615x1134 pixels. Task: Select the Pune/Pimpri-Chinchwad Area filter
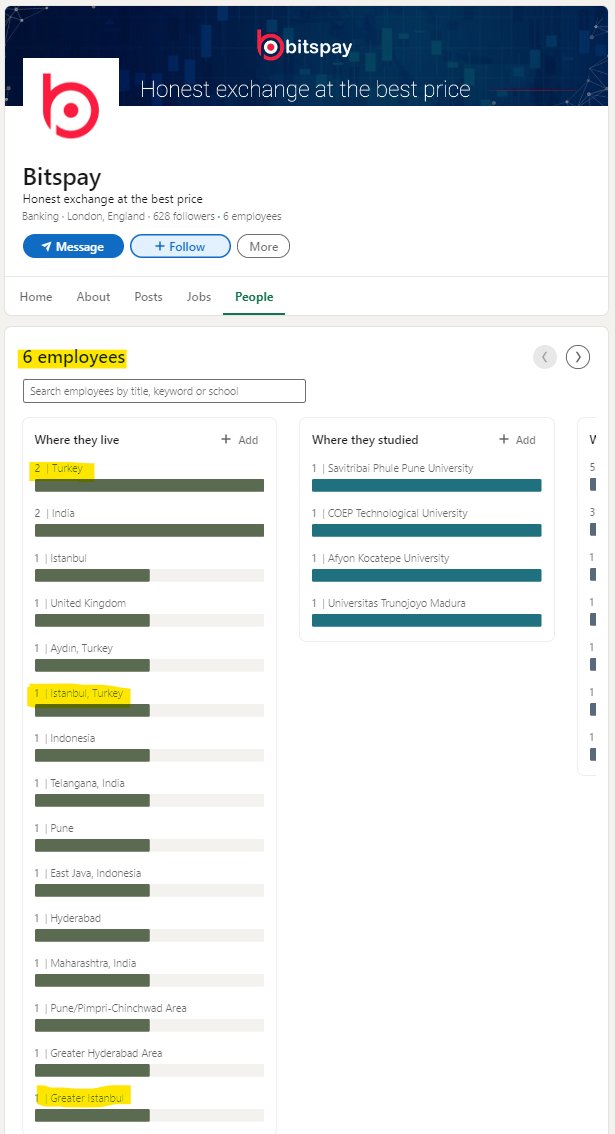pos(149,1016)
